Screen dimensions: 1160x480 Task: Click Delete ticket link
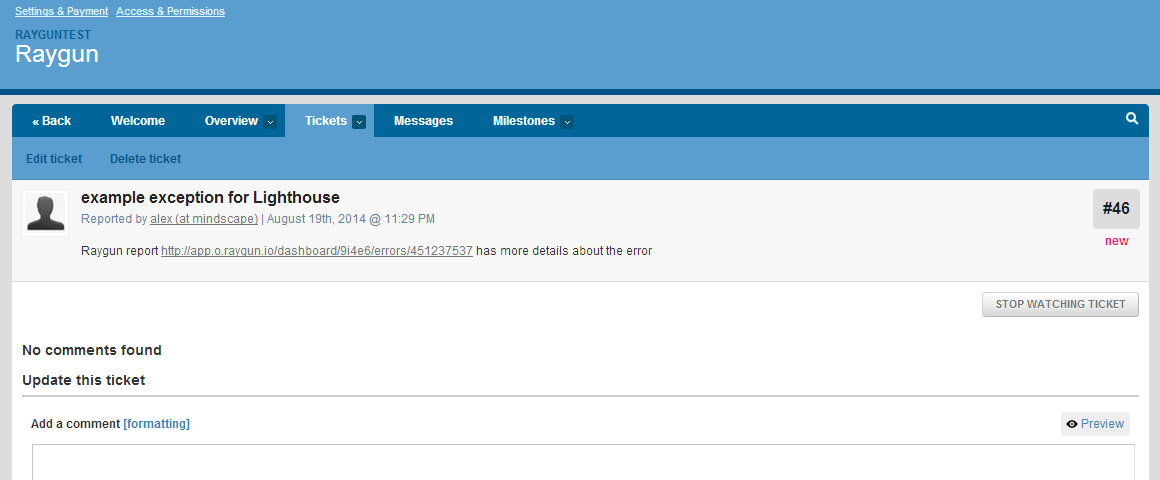[146, 158]
